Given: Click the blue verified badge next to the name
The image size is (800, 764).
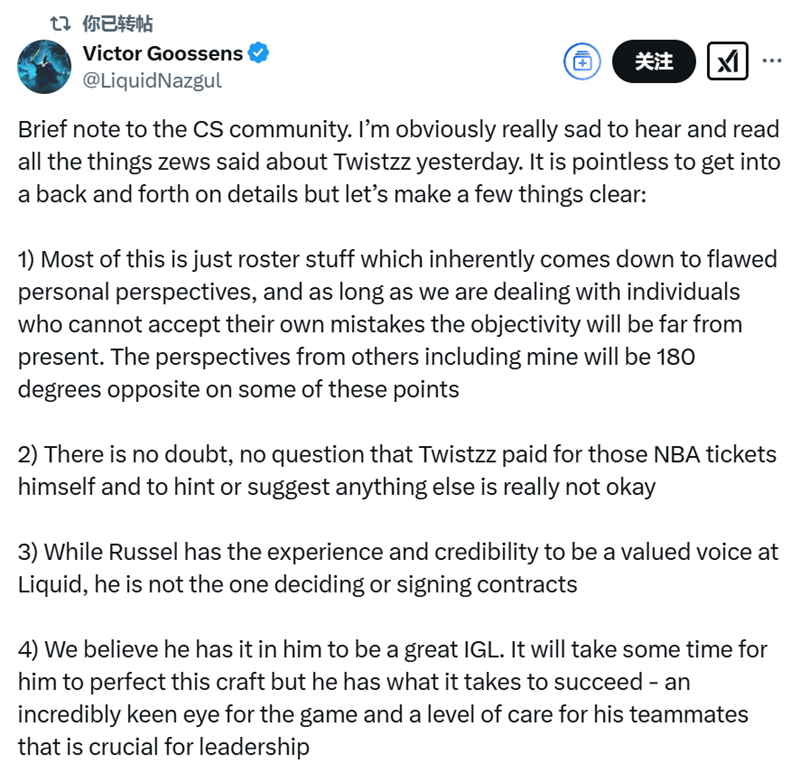Looking at the screenshot, I should [258, 53].
